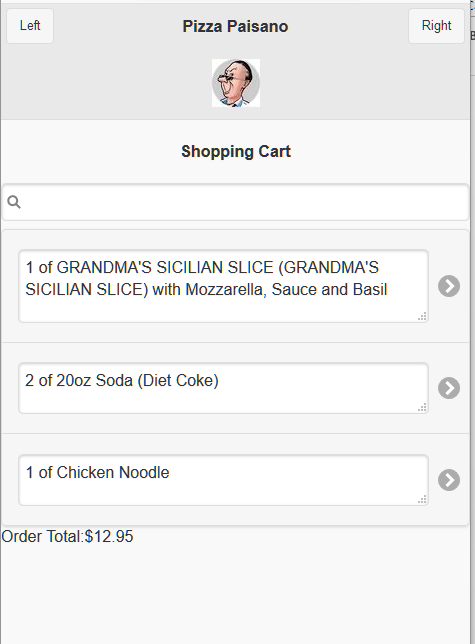Open the Grandma's Sicilian Slice item chevron

pos(449,286)
